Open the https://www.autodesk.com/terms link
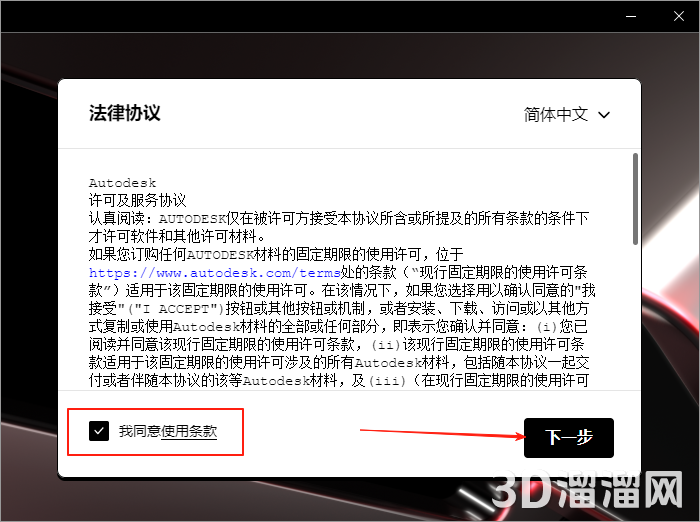 pos(214,272)
